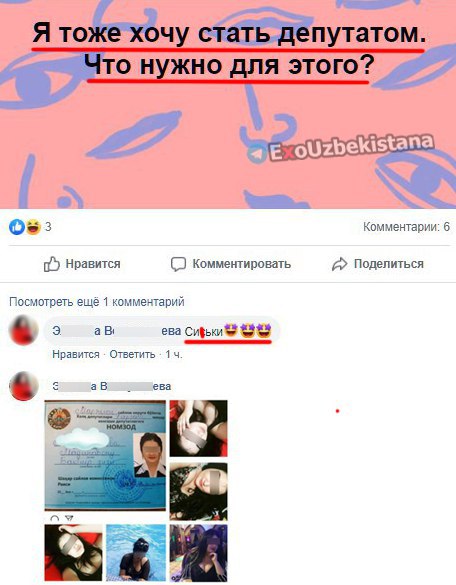456x585 pixels.
Task: Click the Telegram logo in the watermark
Action: pos(256,154)
